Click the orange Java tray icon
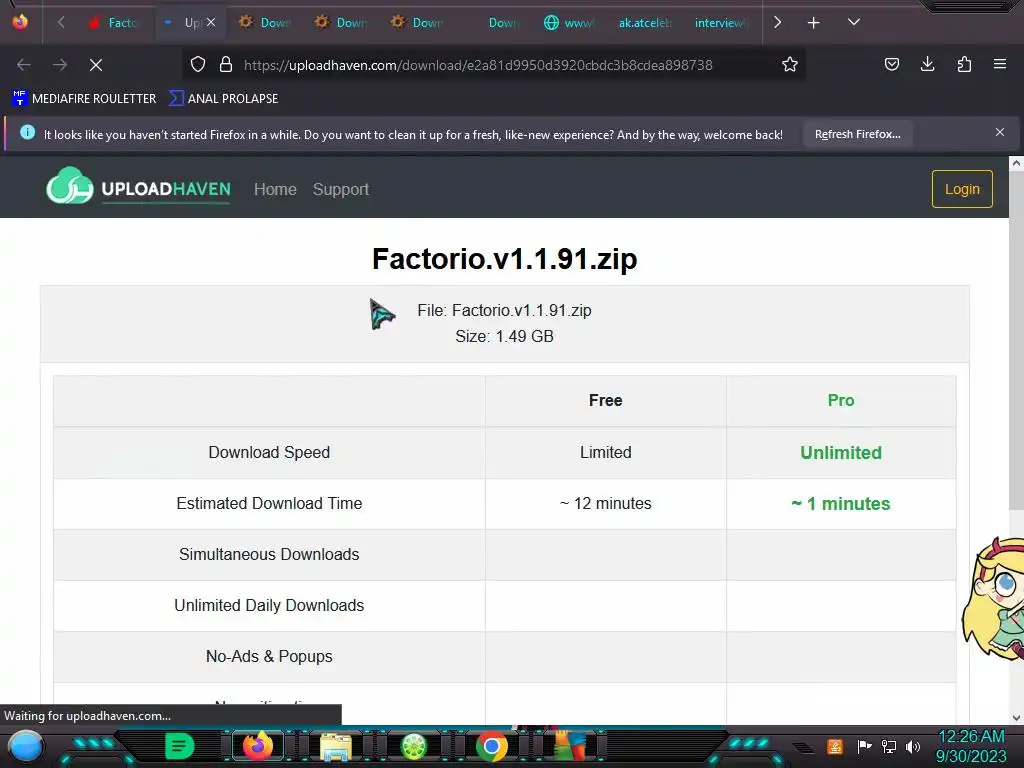 (x=835, y=746)
